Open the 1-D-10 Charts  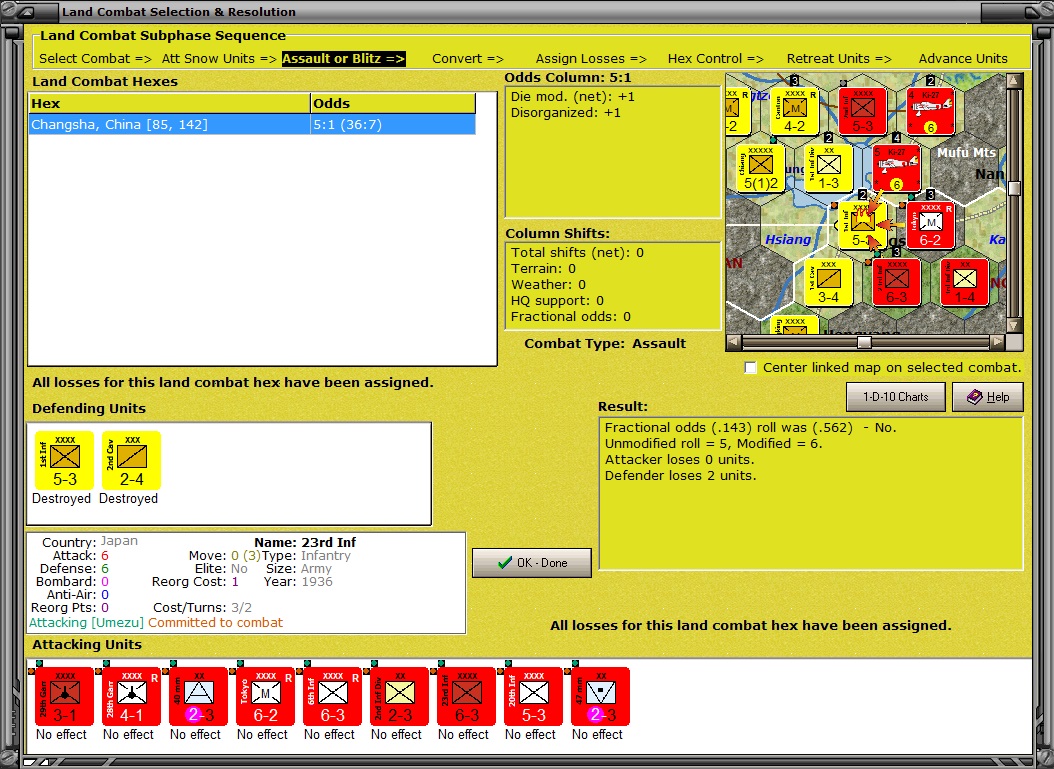coord(895,397)
